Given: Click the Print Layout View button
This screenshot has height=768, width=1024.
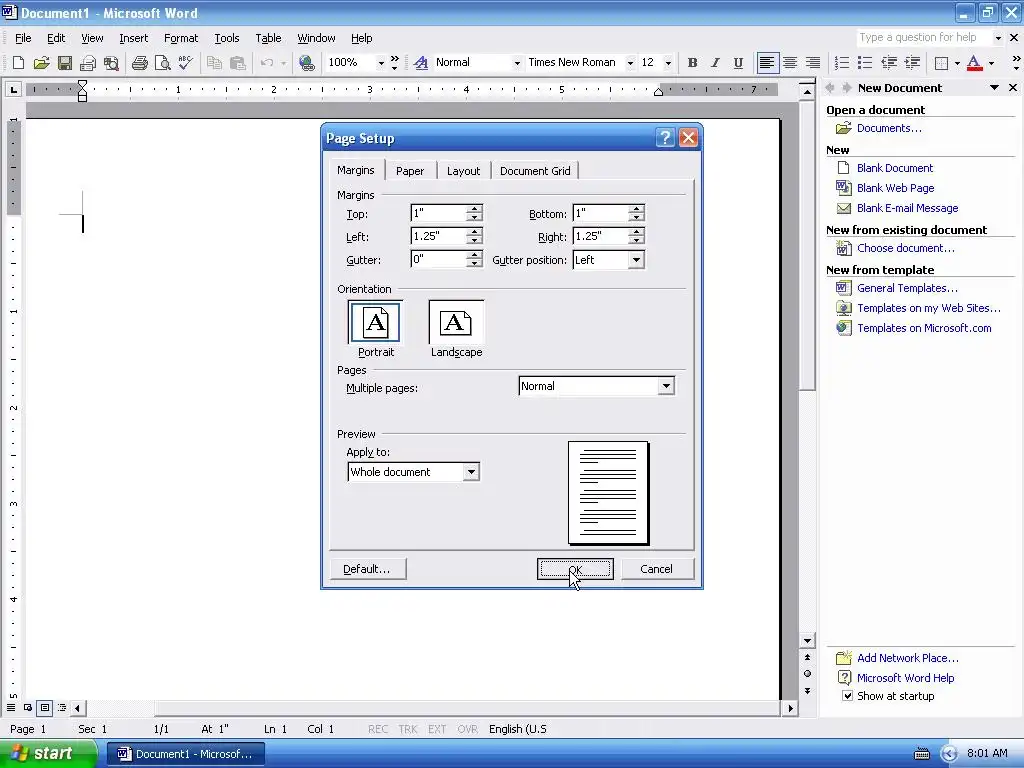Looking at the screenshot, I should pyautogui.click(x=44, y=707).
